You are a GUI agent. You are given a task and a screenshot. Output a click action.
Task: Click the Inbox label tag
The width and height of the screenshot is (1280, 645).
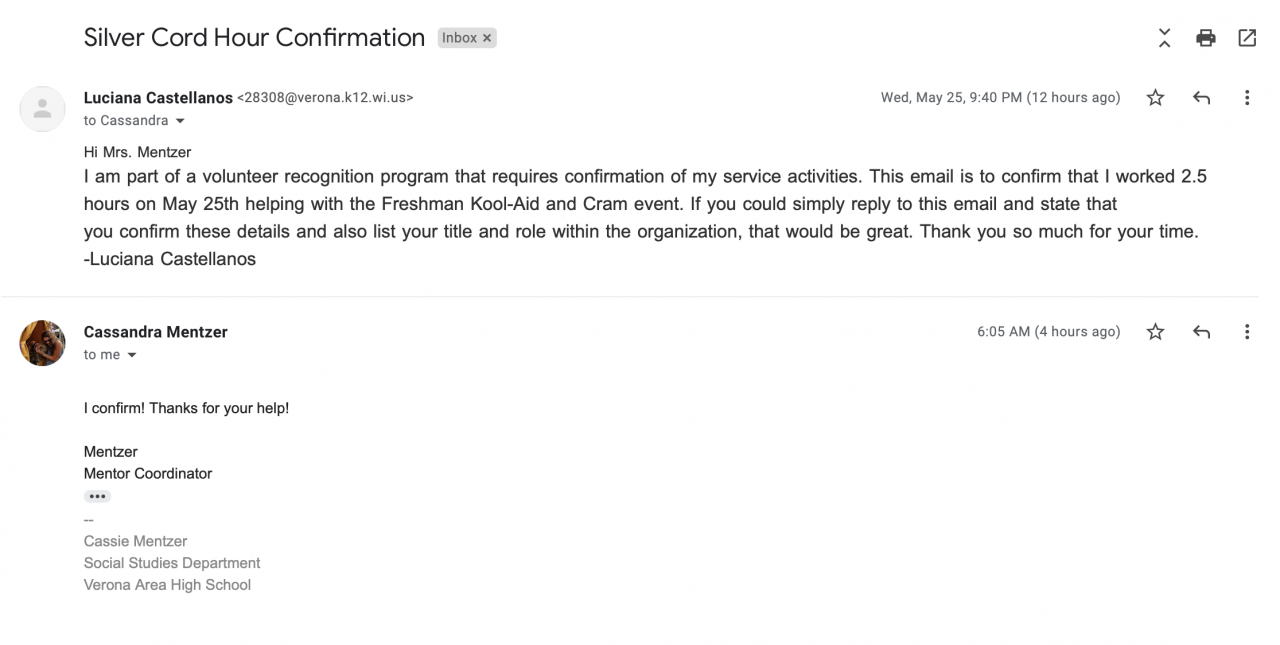(x=459, y=38)
